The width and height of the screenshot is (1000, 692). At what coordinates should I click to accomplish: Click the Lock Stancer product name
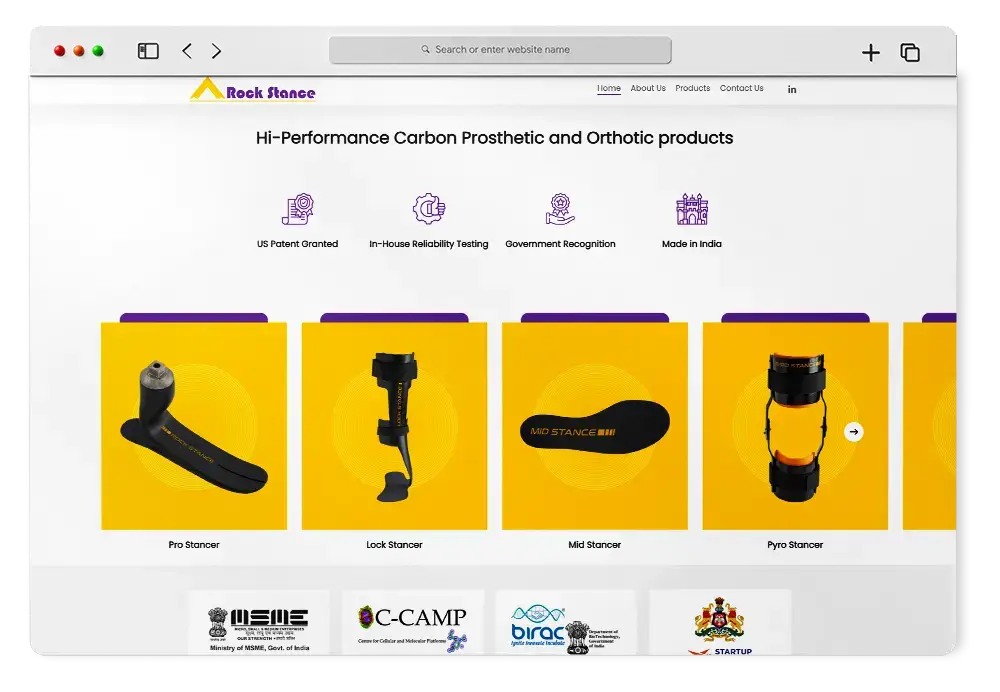[394, 545]
